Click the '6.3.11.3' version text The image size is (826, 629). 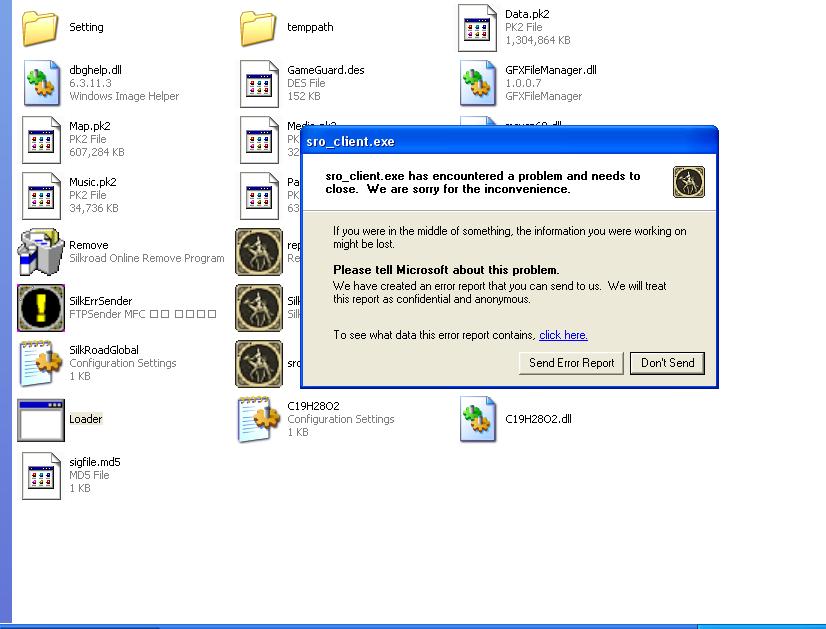[90, 83]
